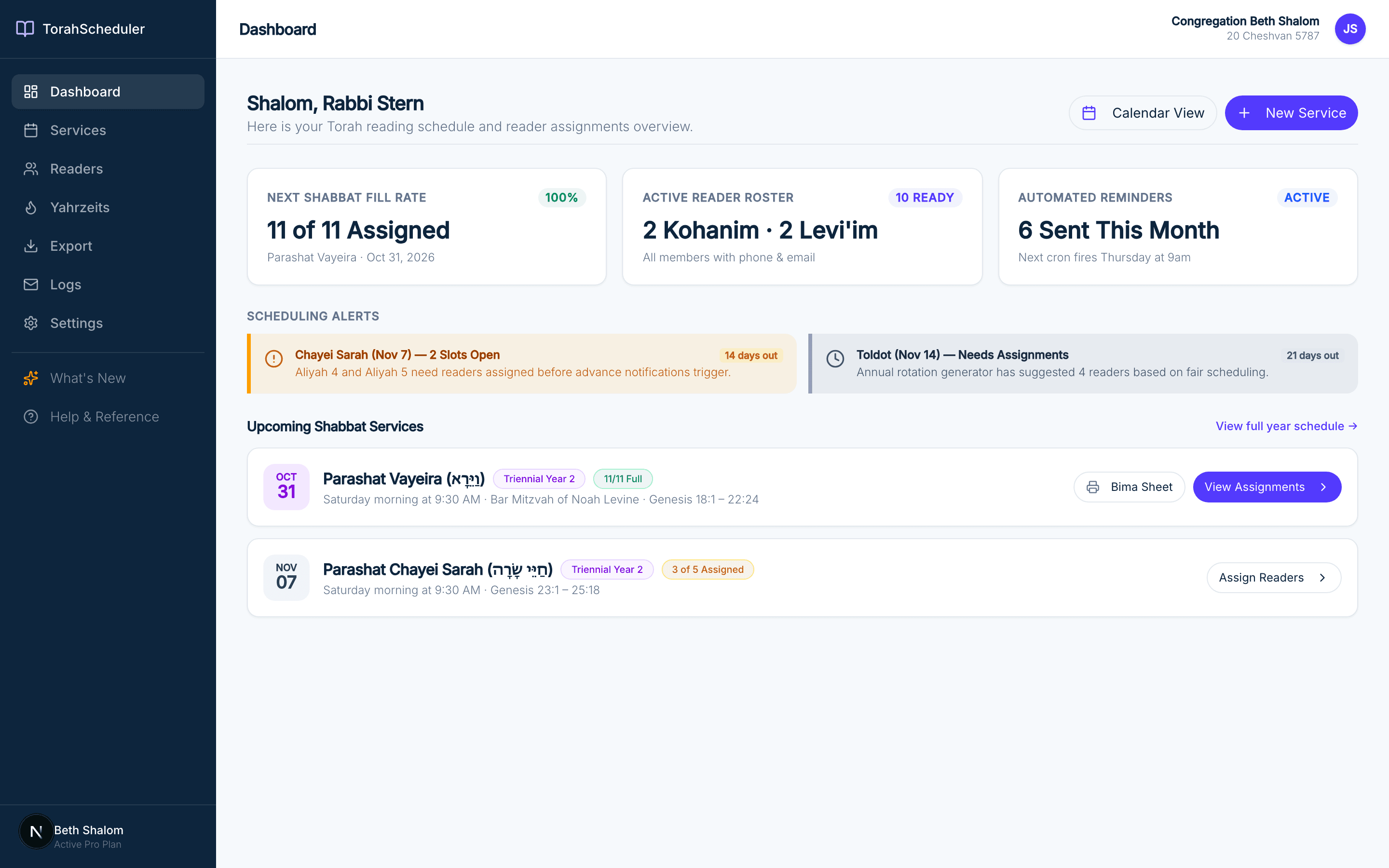Click the Help & Reference question mark icon

(31, 416)
